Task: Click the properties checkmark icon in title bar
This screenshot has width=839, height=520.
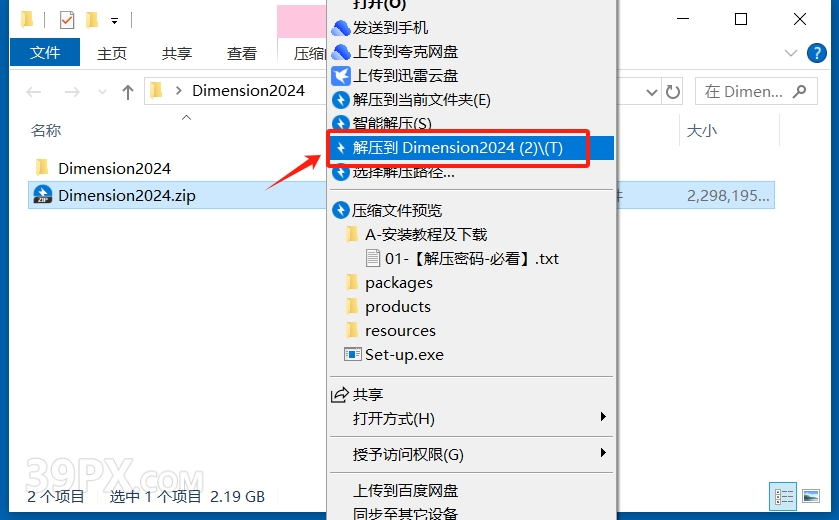Action: (67, 20)
